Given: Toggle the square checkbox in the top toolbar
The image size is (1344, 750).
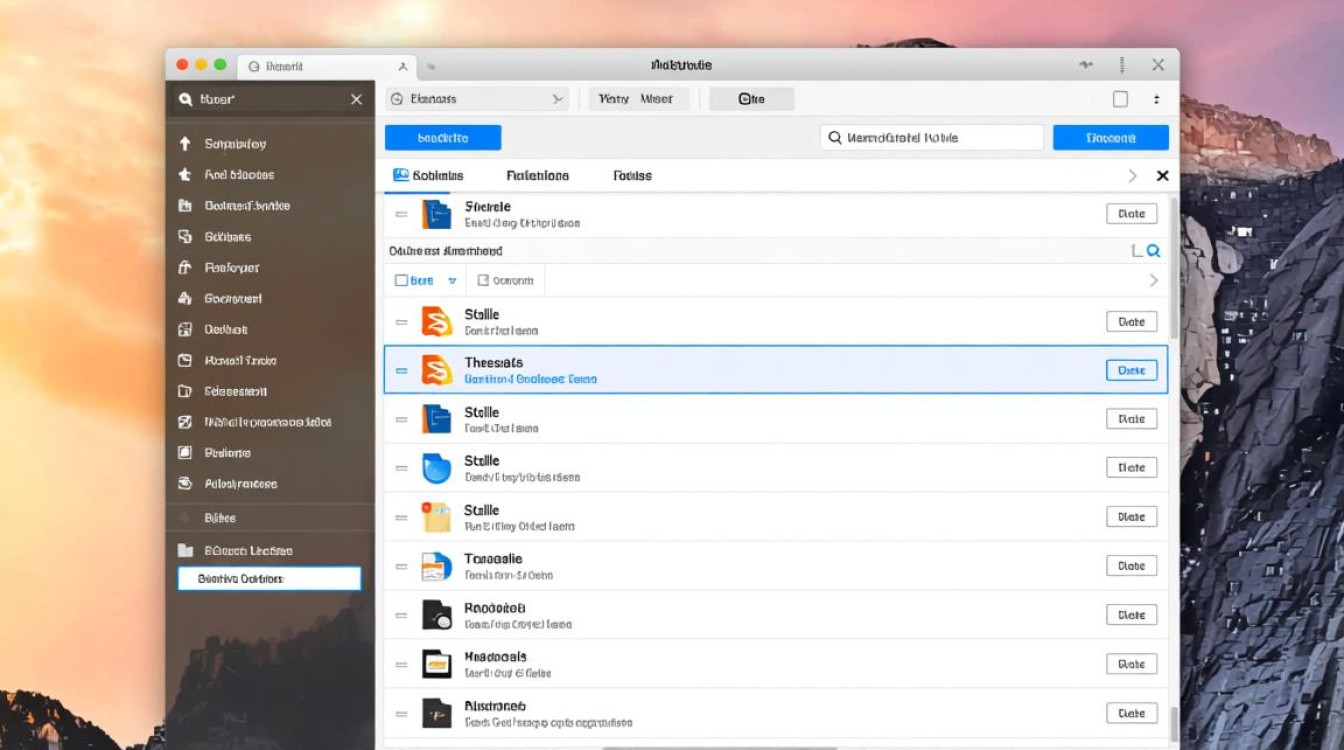Looking at the screenshot, I should (x=1120, y=99).
